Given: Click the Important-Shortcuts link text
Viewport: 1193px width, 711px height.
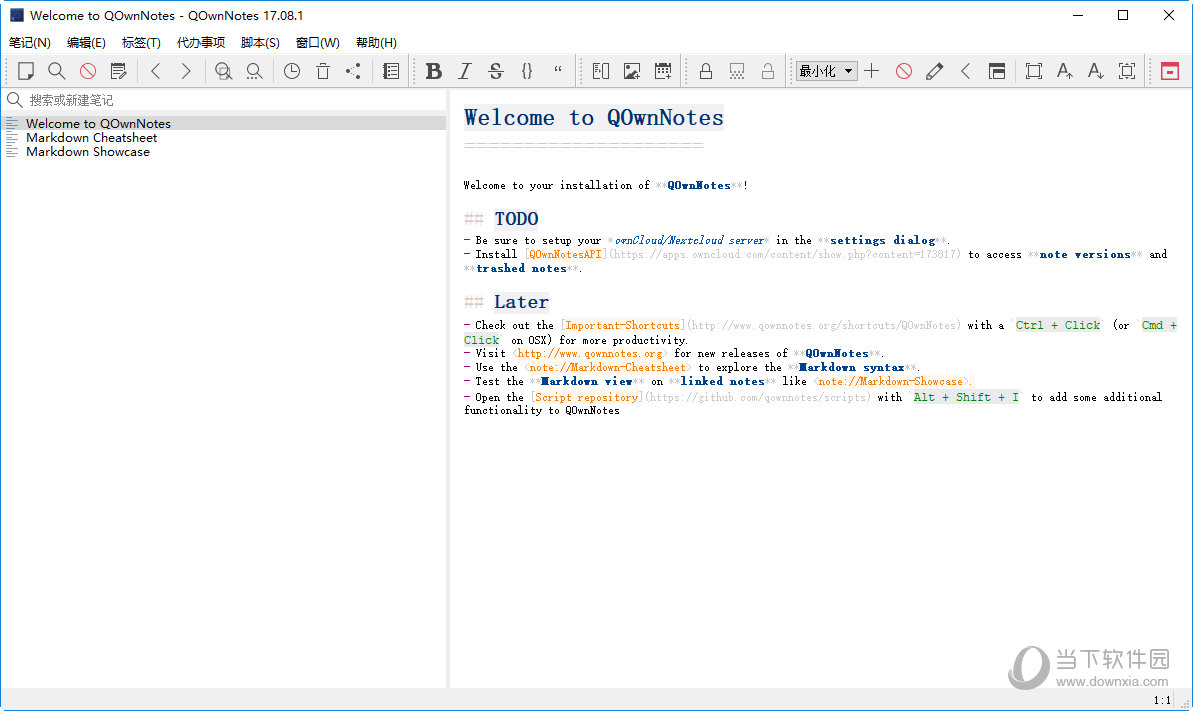Looking at the screenshot, I should point(622,325).
